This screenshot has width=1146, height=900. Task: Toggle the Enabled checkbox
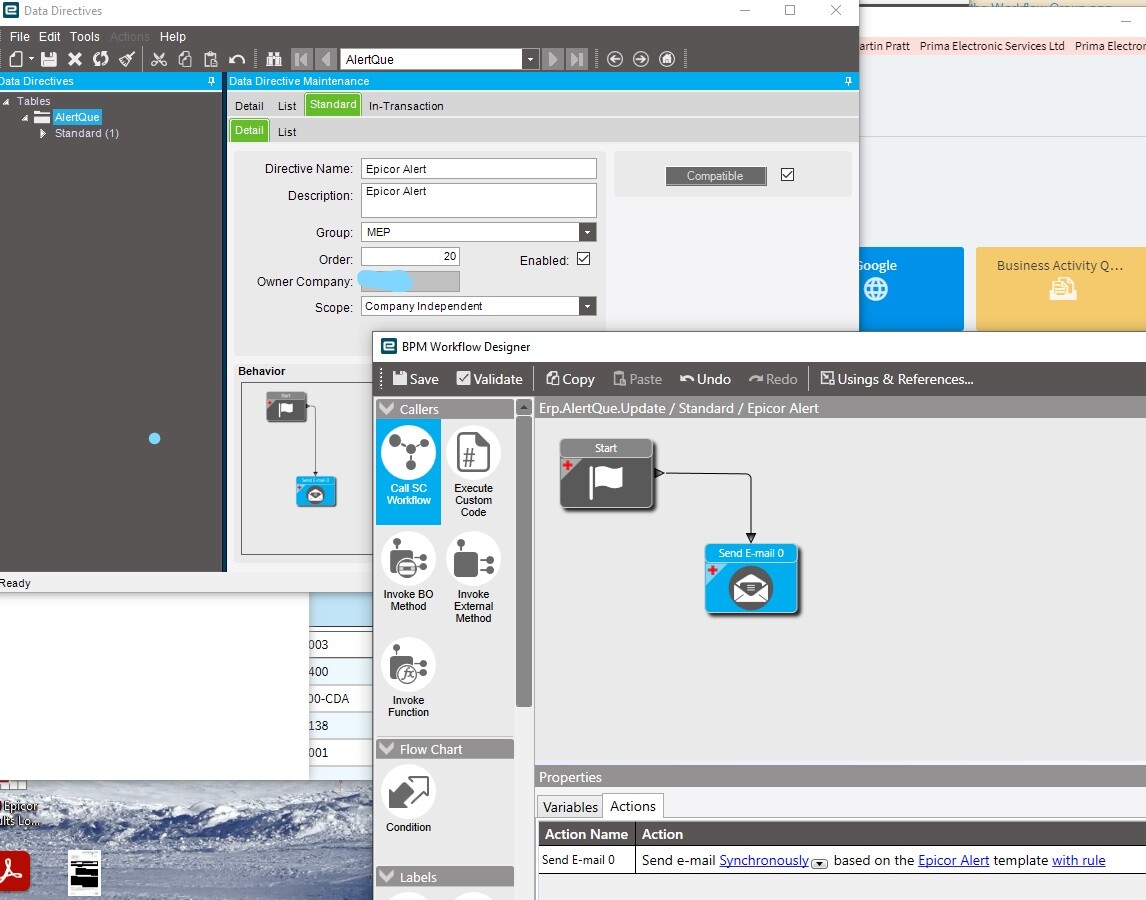point(583,259)
